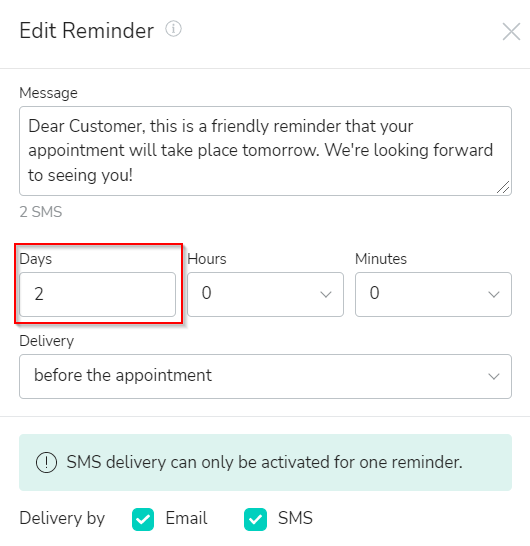Click the Edit Reminder title text
Viewport: 530px width, 546px height.
tap(86, 31)
